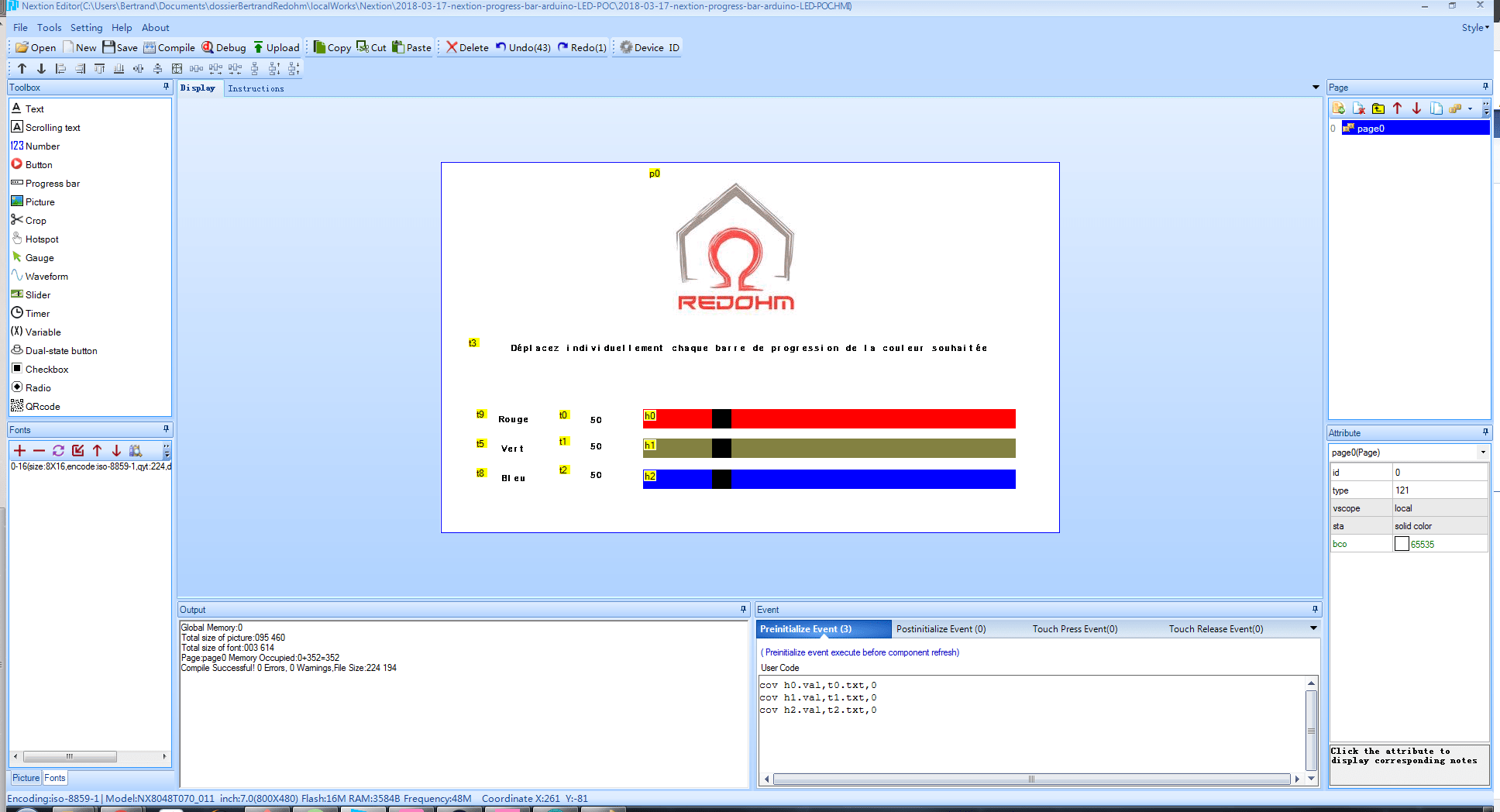The width and height of the screenshot is (1500, 812).
Task: Open the Display area tab list dropdown arrow
Action: coord(1316,88)
